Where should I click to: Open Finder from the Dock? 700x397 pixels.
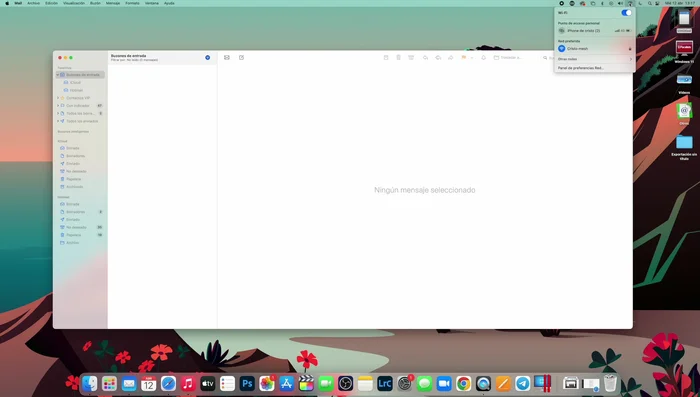pyautogui.click(x=90, y=383)
